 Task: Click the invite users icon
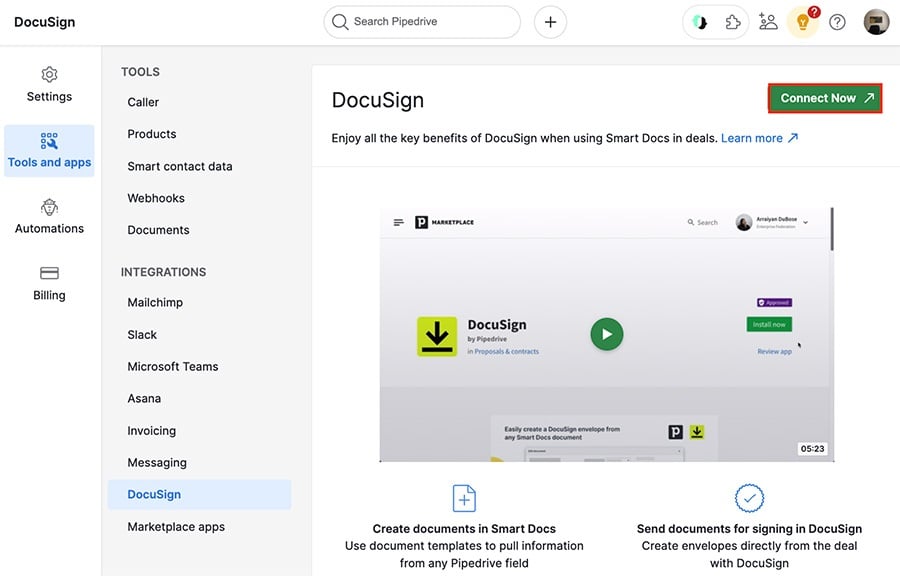(x=768, y=21)
